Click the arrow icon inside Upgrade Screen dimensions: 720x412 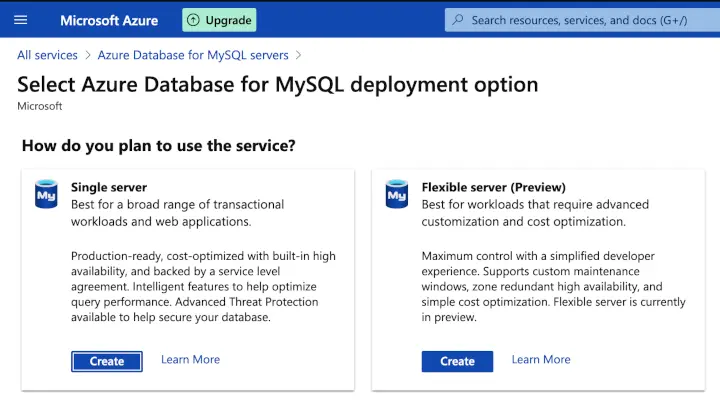[195, 20]
